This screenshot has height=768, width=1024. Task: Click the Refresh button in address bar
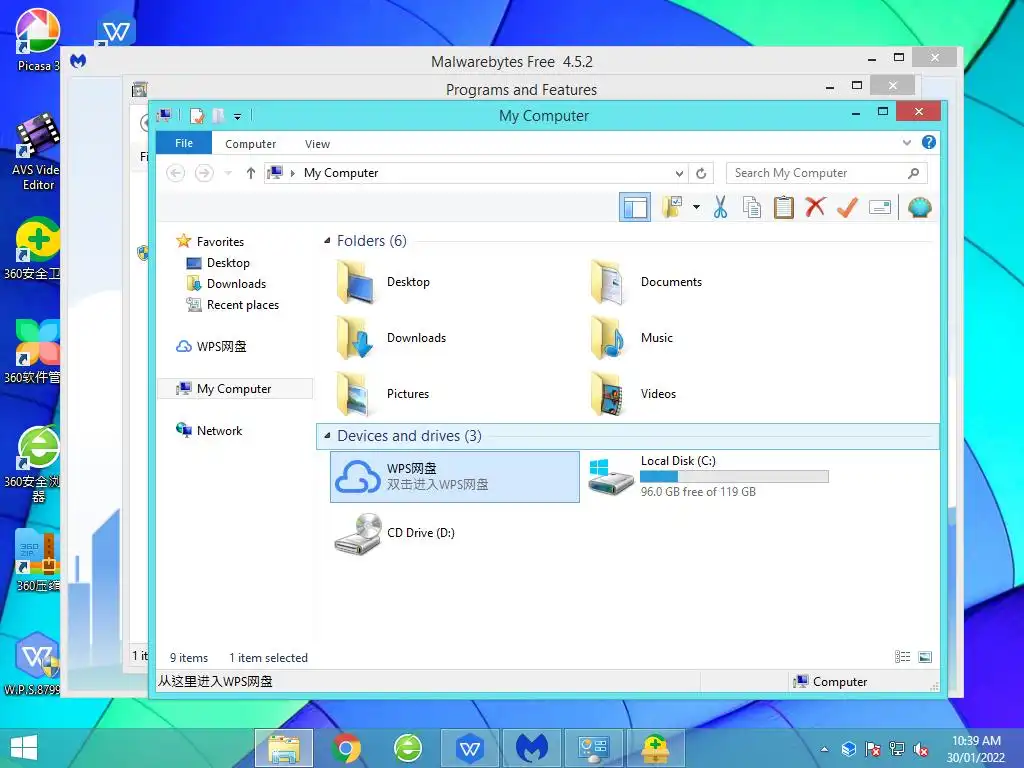tap(701, 173)
